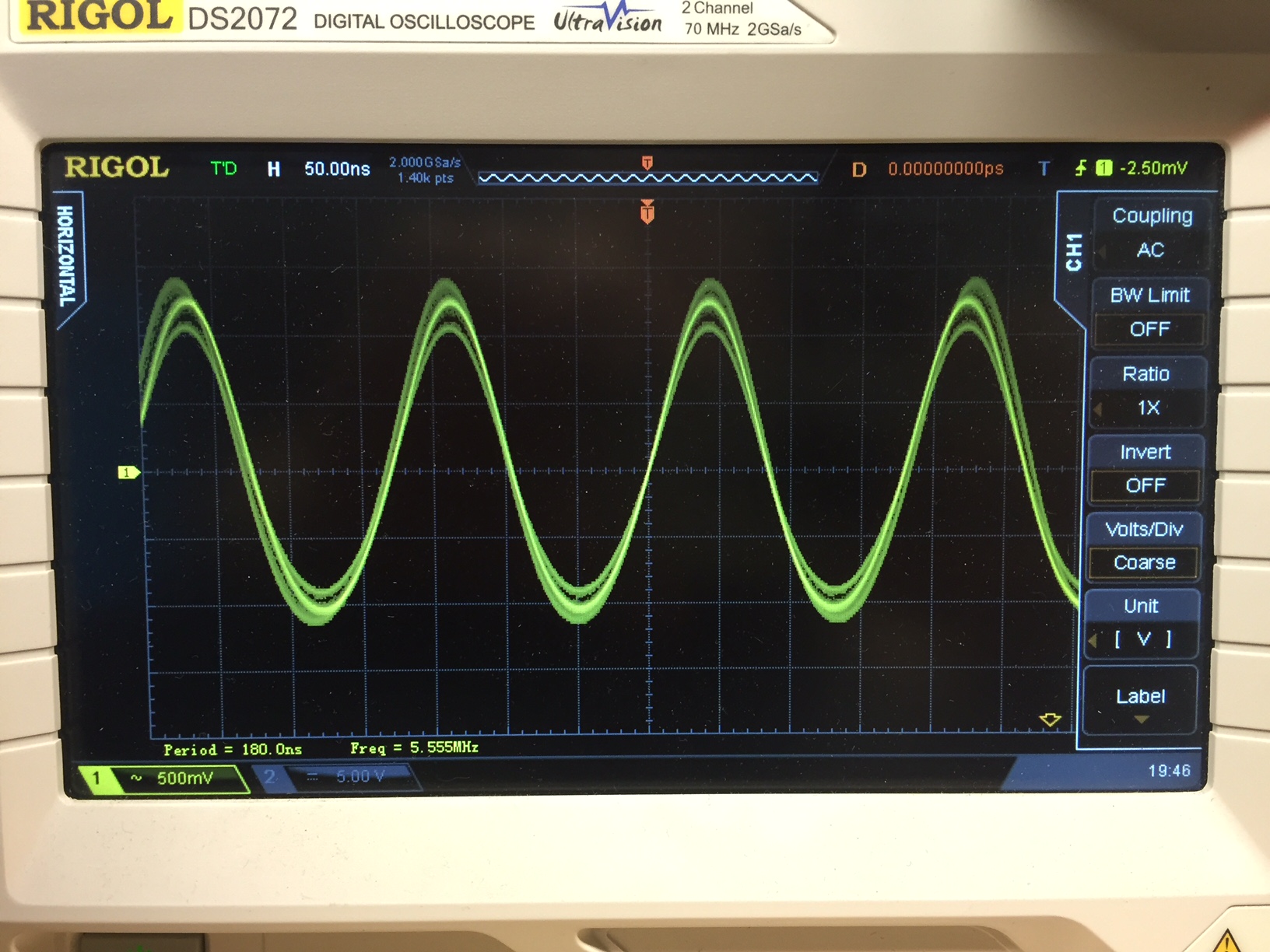
Task: Click the orange D delay label
Action: pyautogui.click(x=859, y=170)
